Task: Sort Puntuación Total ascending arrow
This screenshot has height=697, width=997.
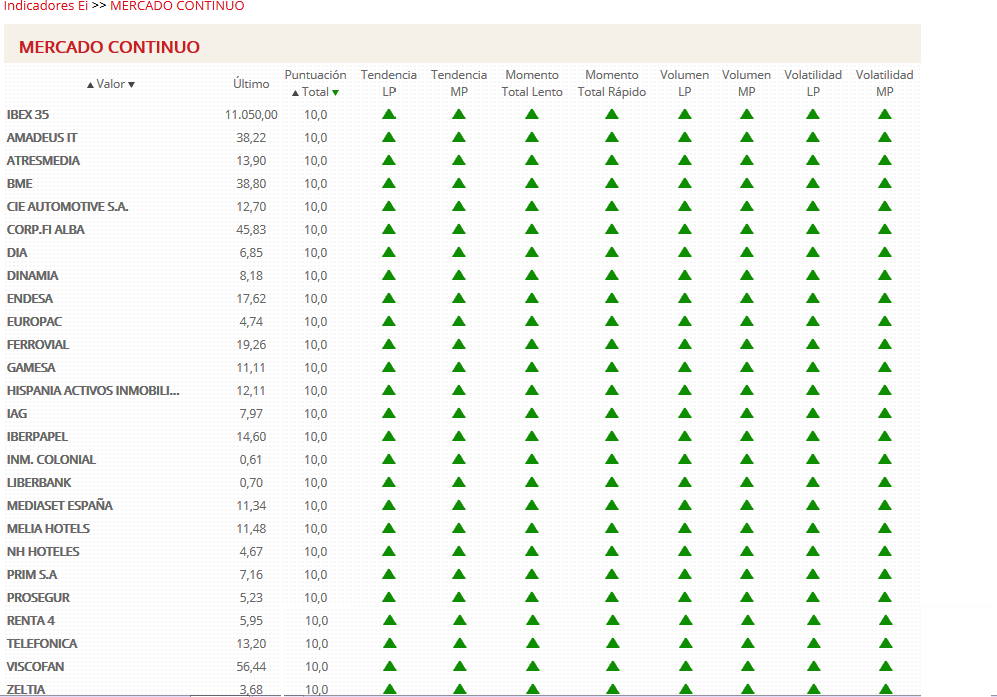Action: 295,93
